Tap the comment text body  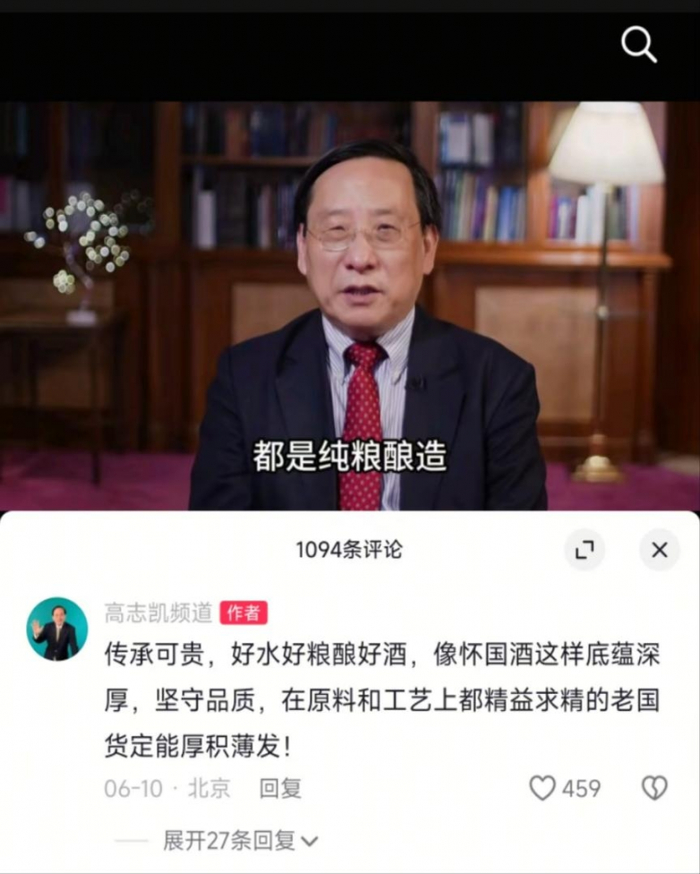[382, 700]
